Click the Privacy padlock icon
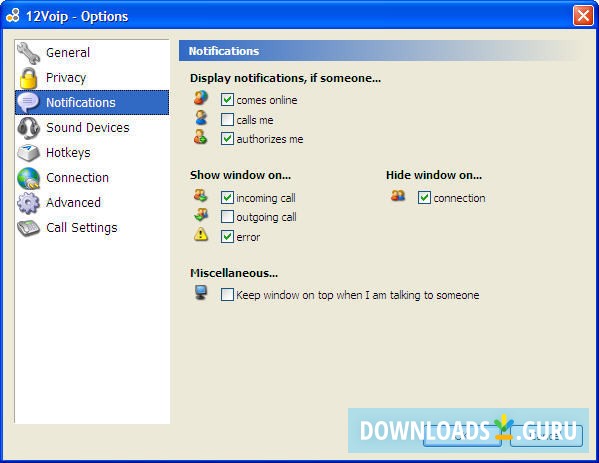This screenshot has width=599, height=463. [29, 78]
